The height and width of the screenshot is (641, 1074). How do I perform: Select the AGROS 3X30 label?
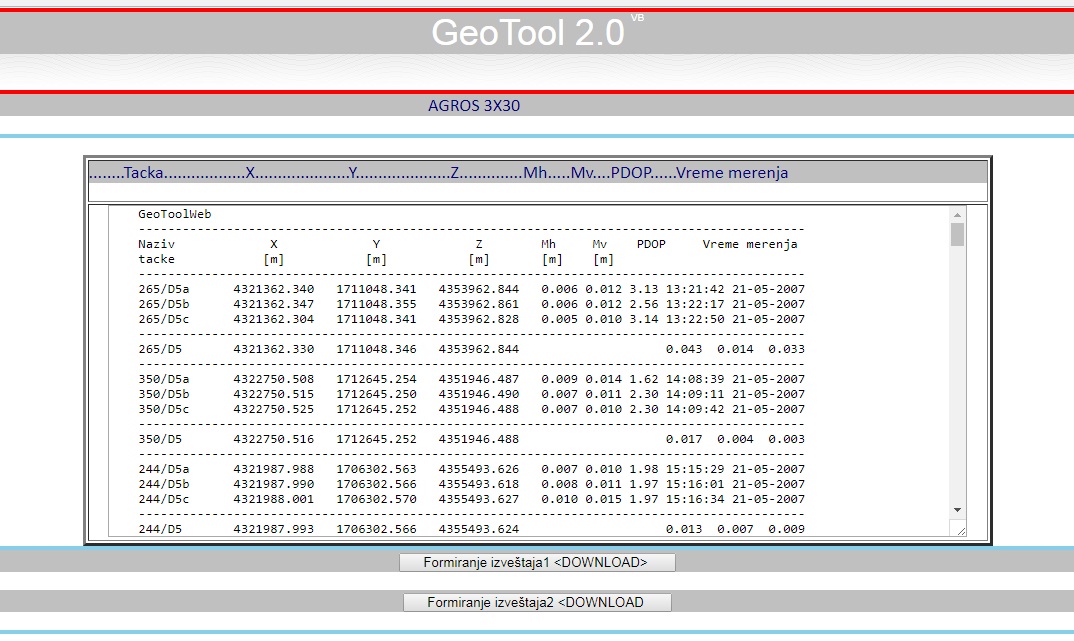point(474,105)
